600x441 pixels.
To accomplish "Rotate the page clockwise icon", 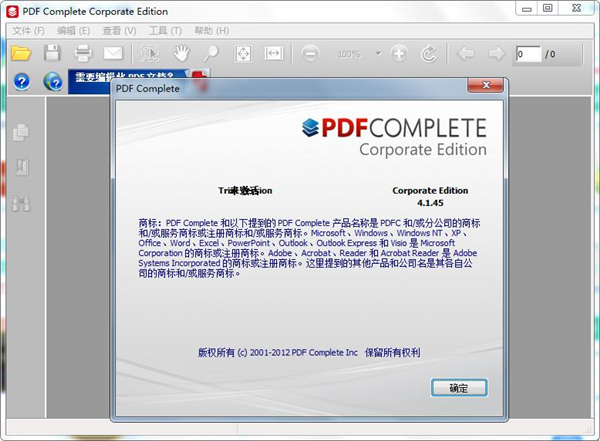I will [x=429, y=54].
